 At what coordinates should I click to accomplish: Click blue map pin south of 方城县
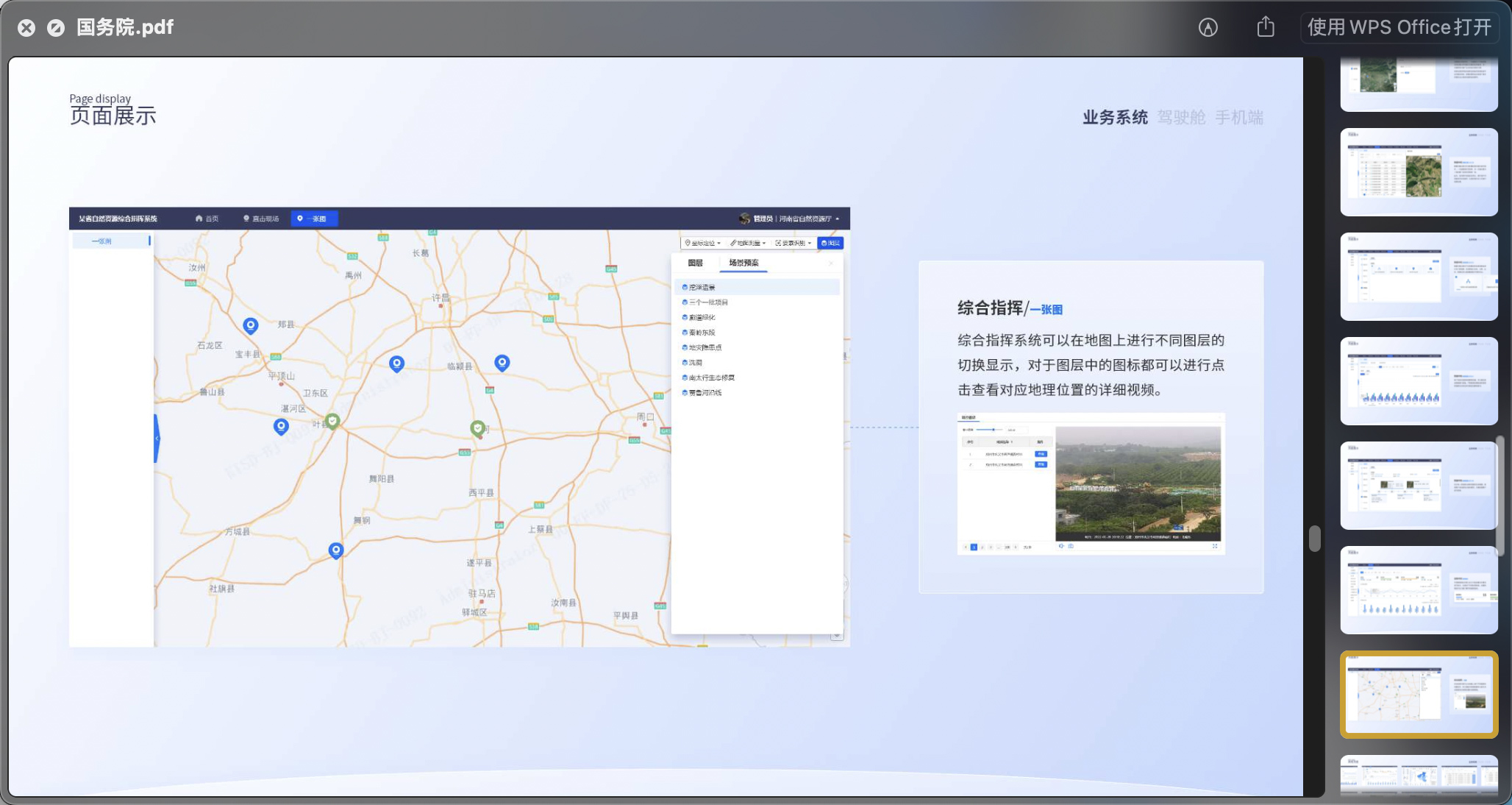(x=336, y=550)
